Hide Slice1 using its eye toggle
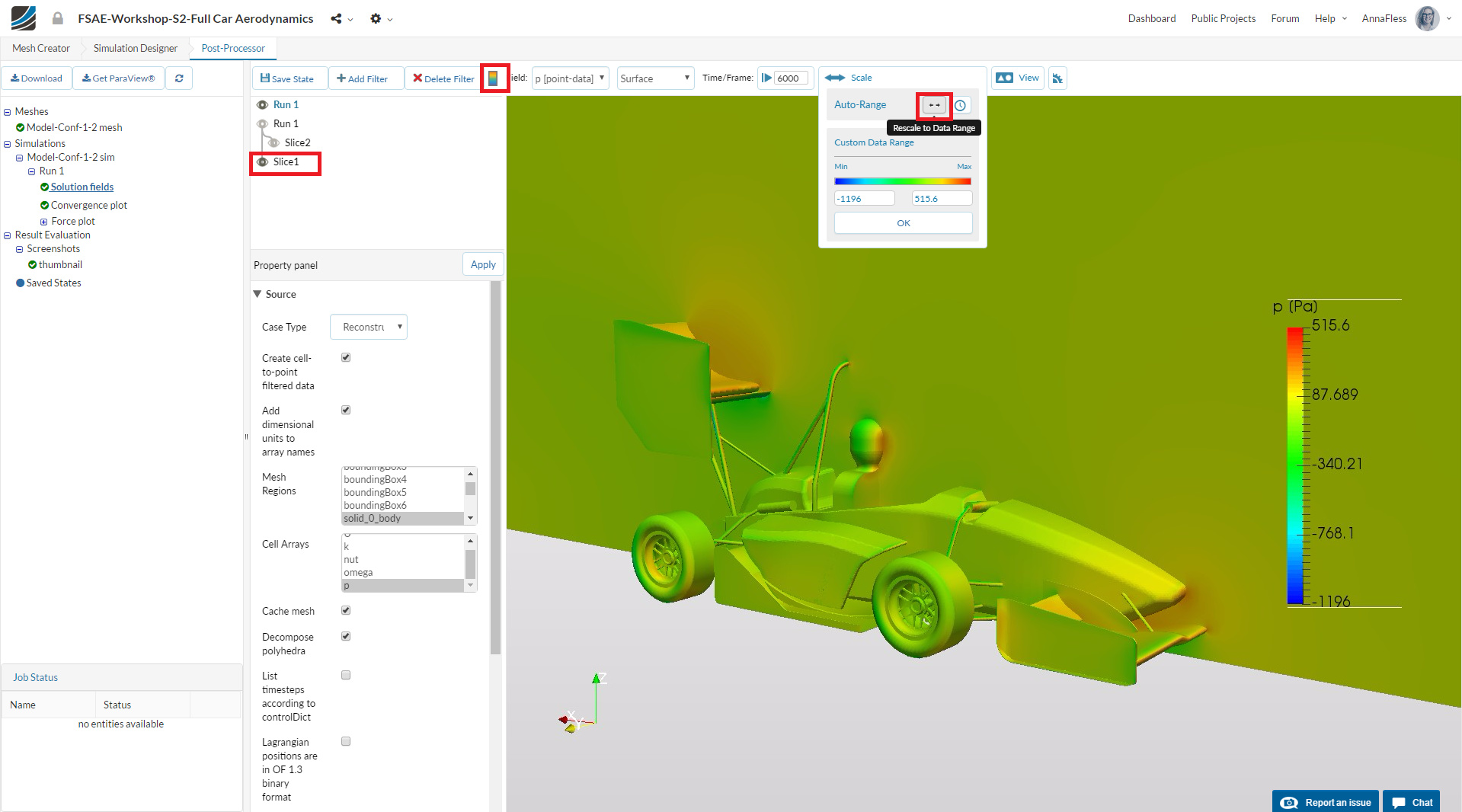The image size is (1462, 812). pyautogui.click(x=261, y=161)
